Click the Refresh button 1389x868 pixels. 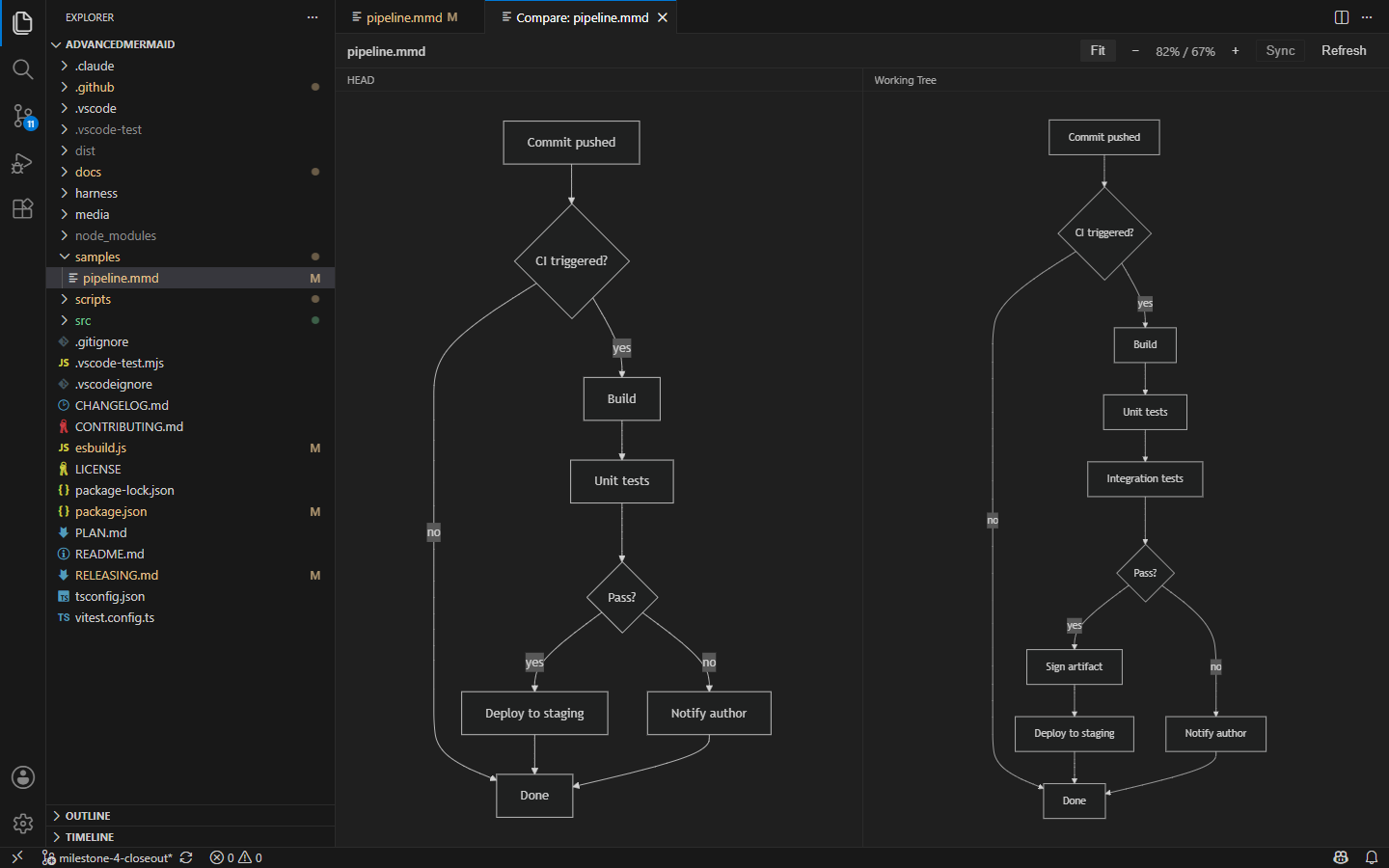[x=1344, y=51]
